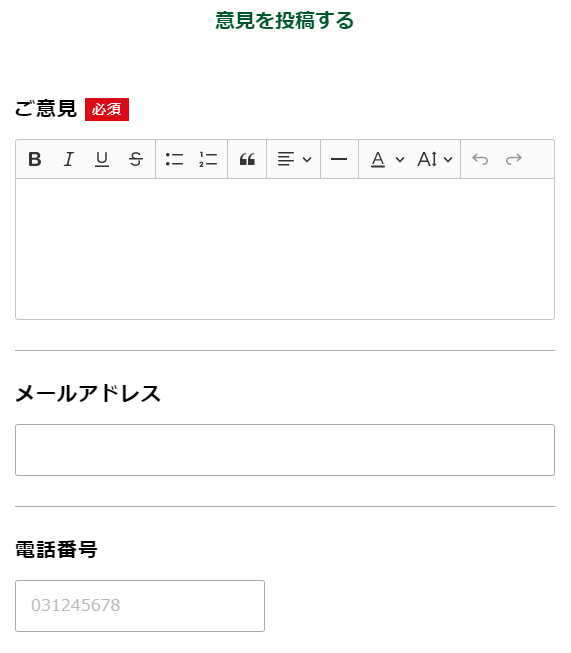Focus the メールアドレス input field
This screenshot has width=571, height=653.
point(285,450)
